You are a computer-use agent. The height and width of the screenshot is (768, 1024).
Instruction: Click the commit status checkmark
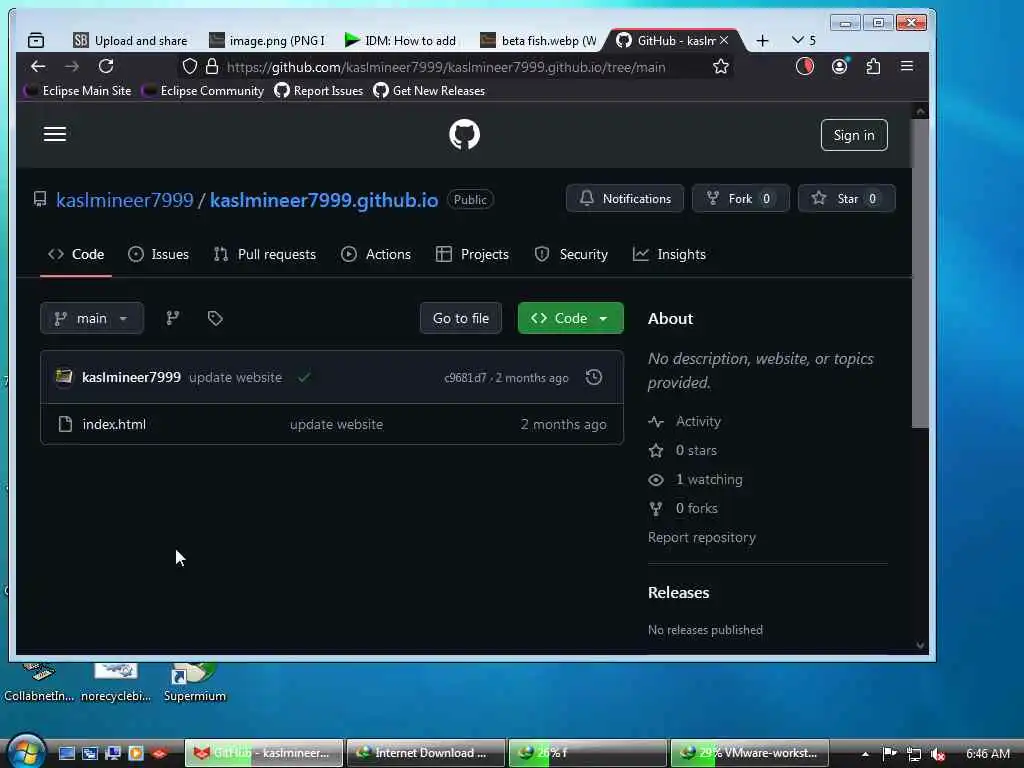(304, 377)
